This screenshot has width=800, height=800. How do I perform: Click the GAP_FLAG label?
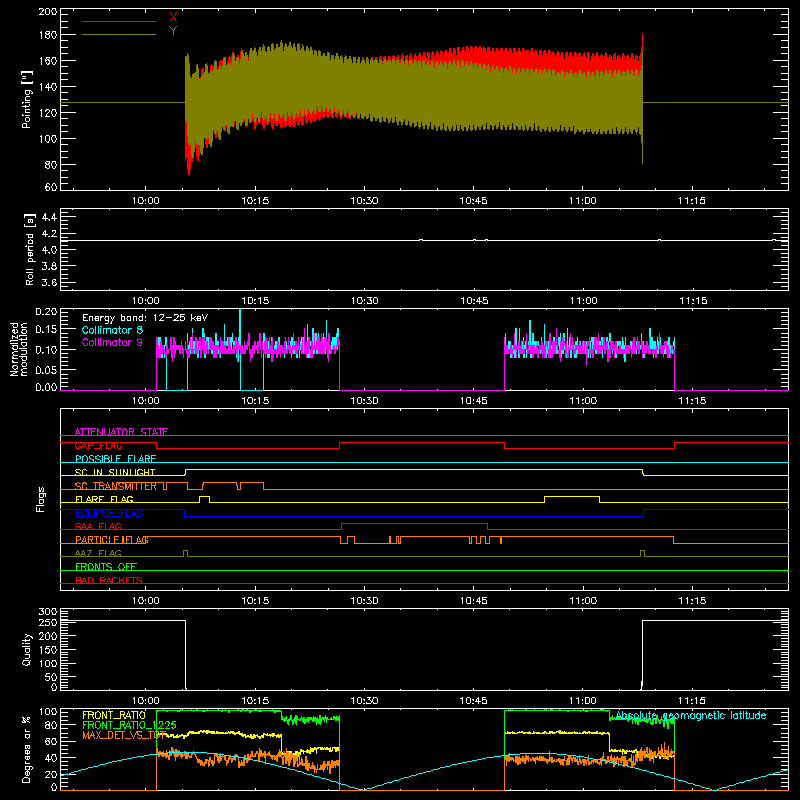point(98,445)
